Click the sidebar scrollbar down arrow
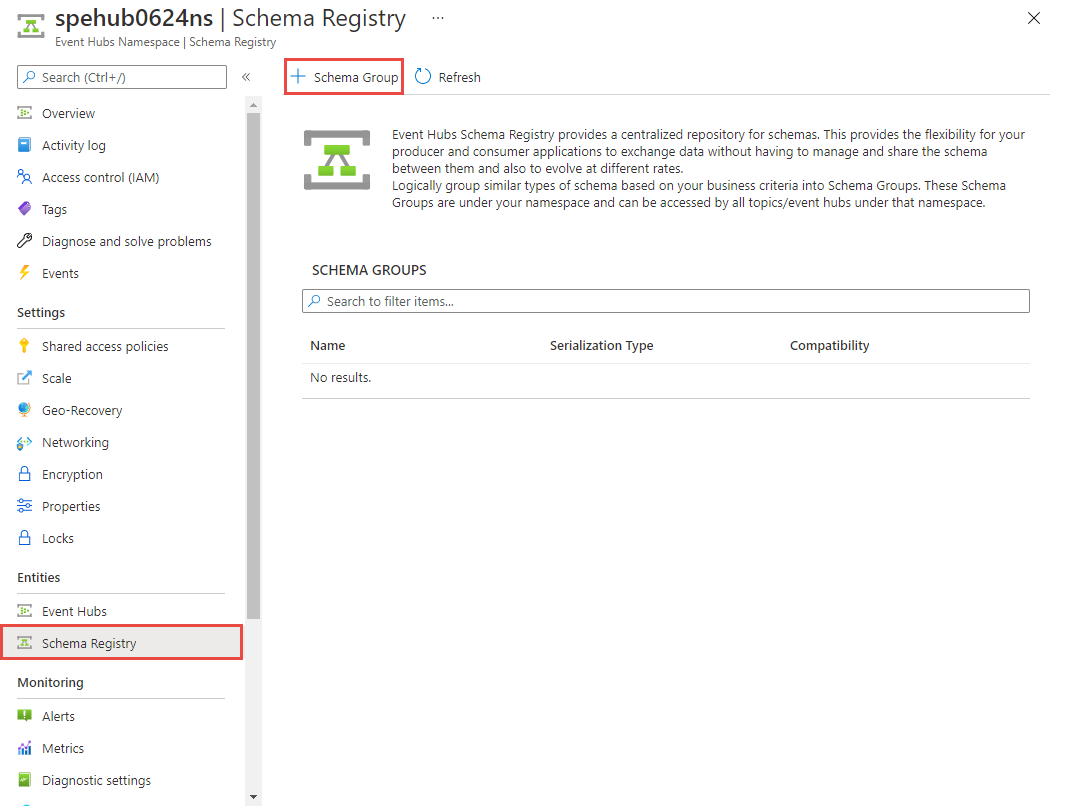Image resolution: width=1070 pixels, height=806 pixels. tap(253, 796)
